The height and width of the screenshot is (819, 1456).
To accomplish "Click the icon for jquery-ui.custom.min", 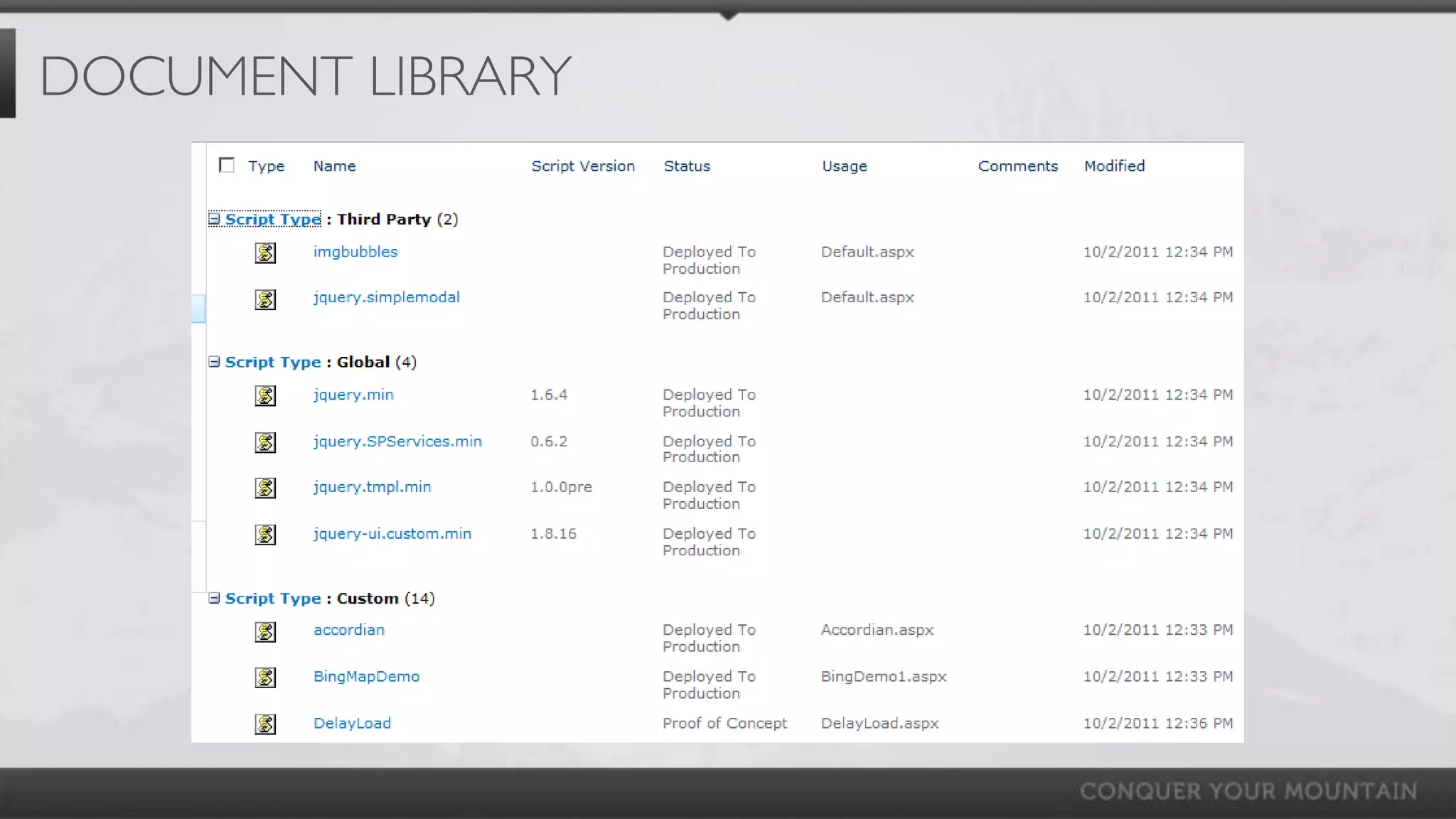I will (x=265, y=535).
